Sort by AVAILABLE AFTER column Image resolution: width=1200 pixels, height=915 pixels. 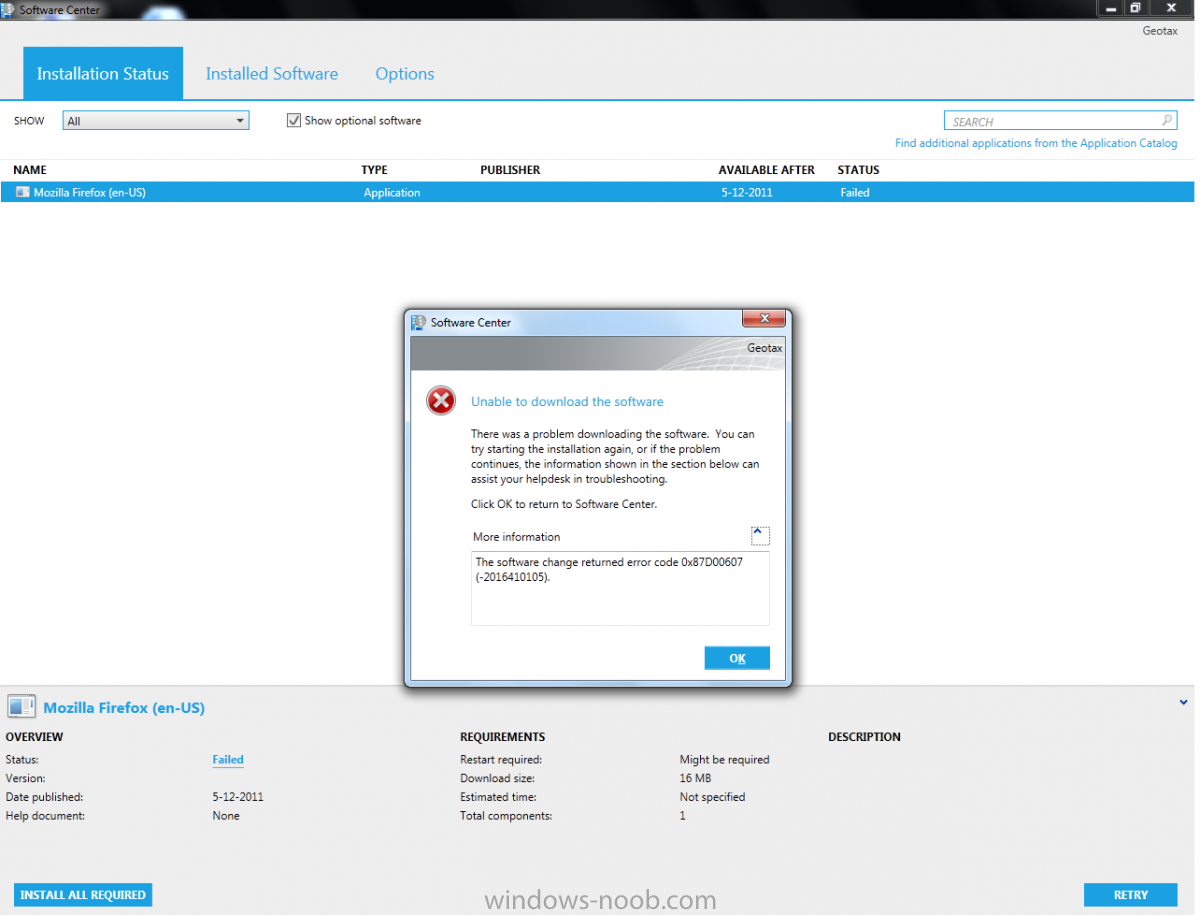click(767, 170)
